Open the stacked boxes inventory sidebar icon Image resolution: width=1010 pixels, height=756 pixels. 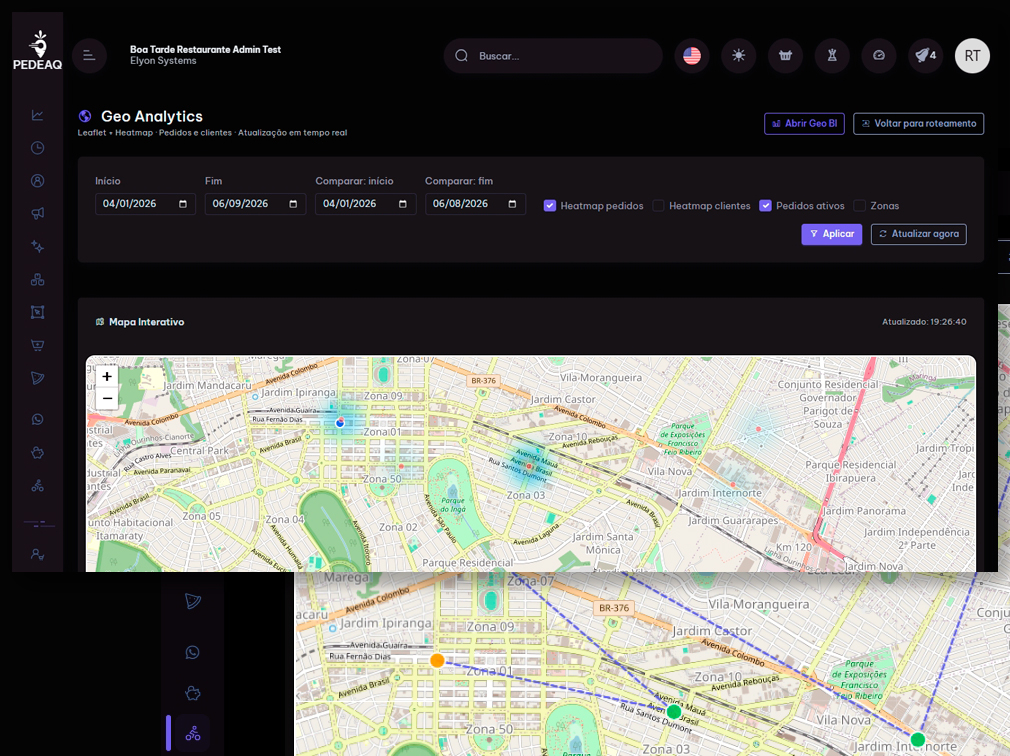click(x=37, y=279)
